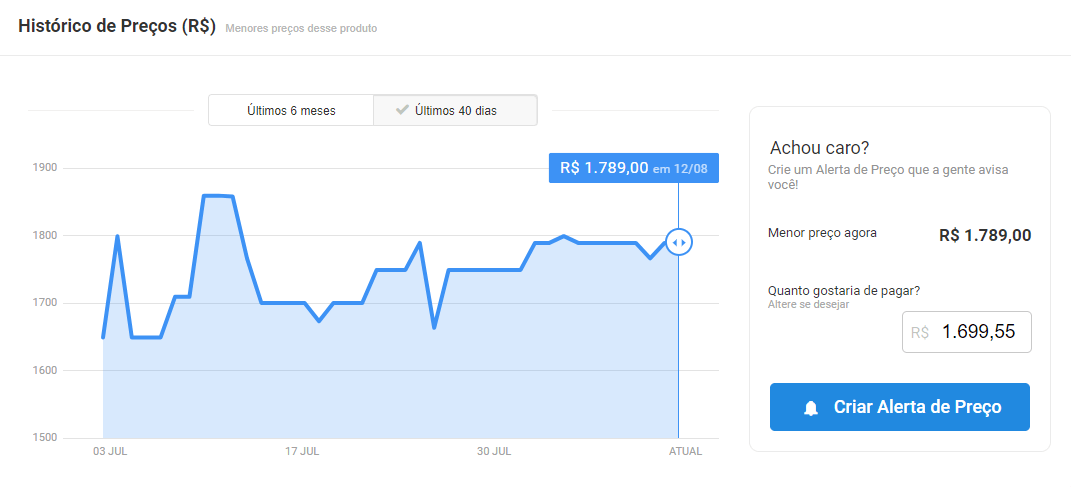
Task: Focus the desired price field showing 1.699,55
Action: pos(977,332)
